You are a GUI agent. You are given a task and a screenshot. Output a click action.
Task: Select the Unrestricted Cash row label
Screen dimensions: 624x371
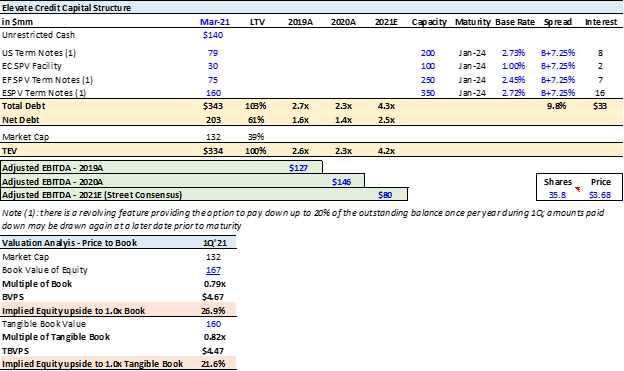38,35
